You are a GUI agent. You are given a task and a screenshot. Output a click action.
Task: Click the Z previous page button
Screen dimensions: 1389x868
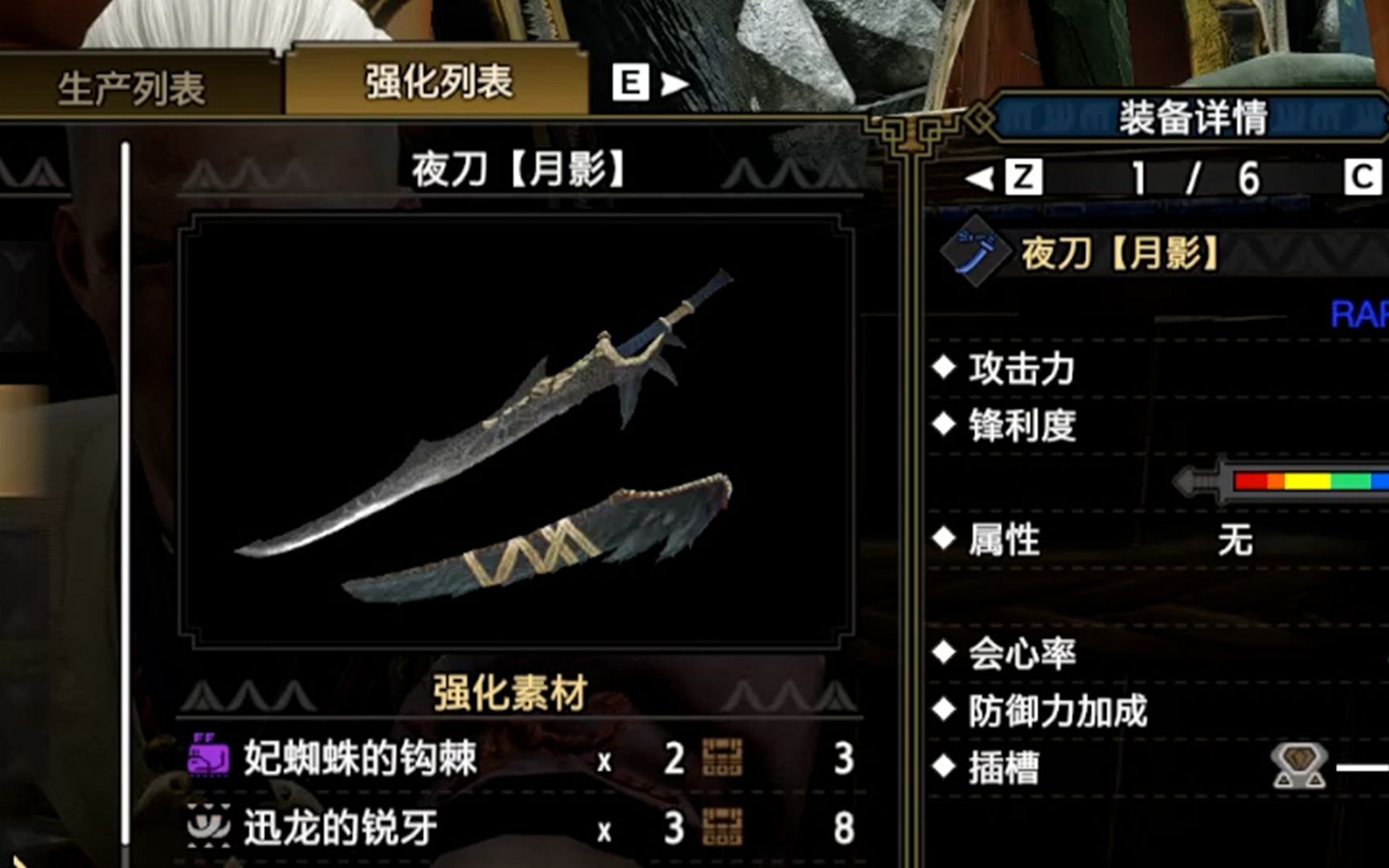(x=1024, y=178)
